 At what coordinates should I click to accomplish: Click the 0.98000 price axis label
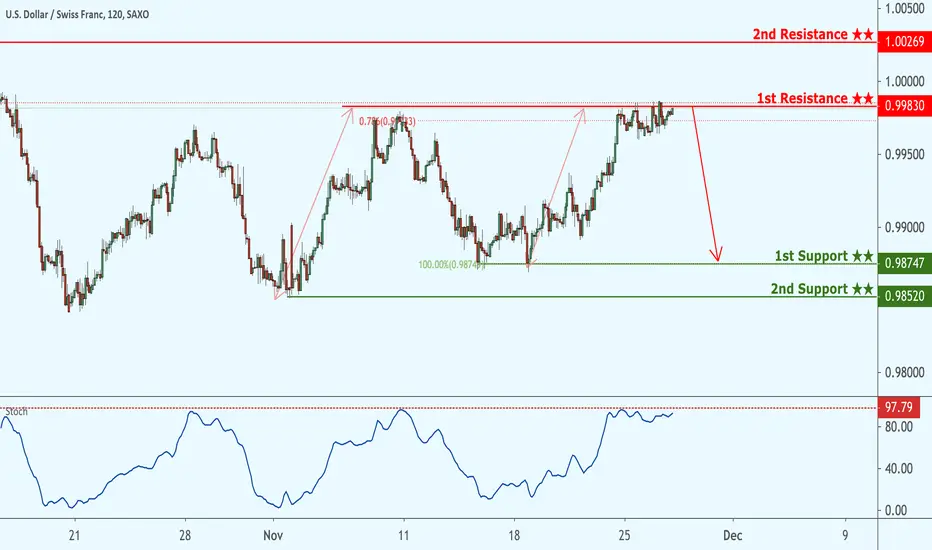coord(905,373)
